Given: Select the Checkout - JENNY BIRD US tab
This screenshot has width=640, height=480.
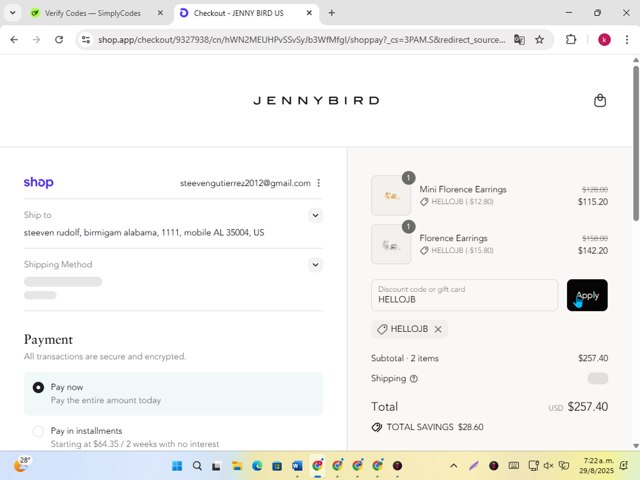Looking at the screenshot, I should click(x=238, y=13).
